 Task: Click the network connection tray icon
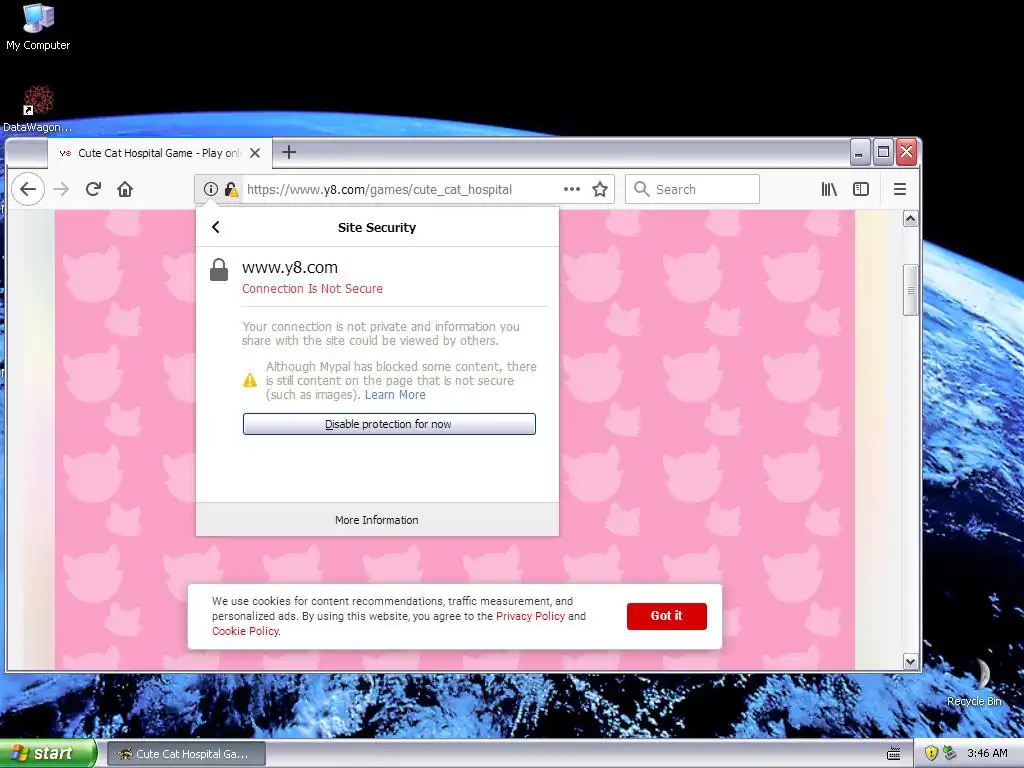[950, 754]
